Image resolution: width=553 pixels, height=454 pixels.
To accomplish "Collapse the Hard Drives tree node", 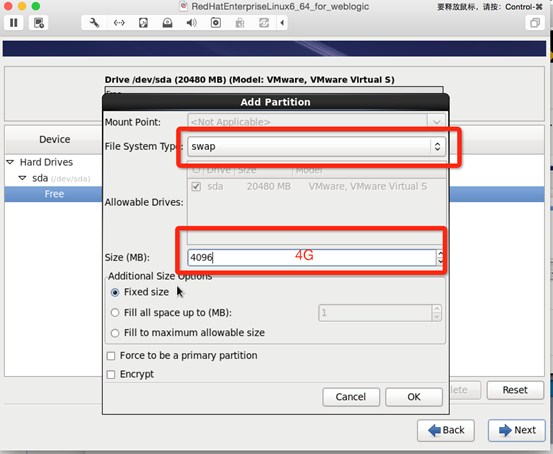I will (10, 162).
